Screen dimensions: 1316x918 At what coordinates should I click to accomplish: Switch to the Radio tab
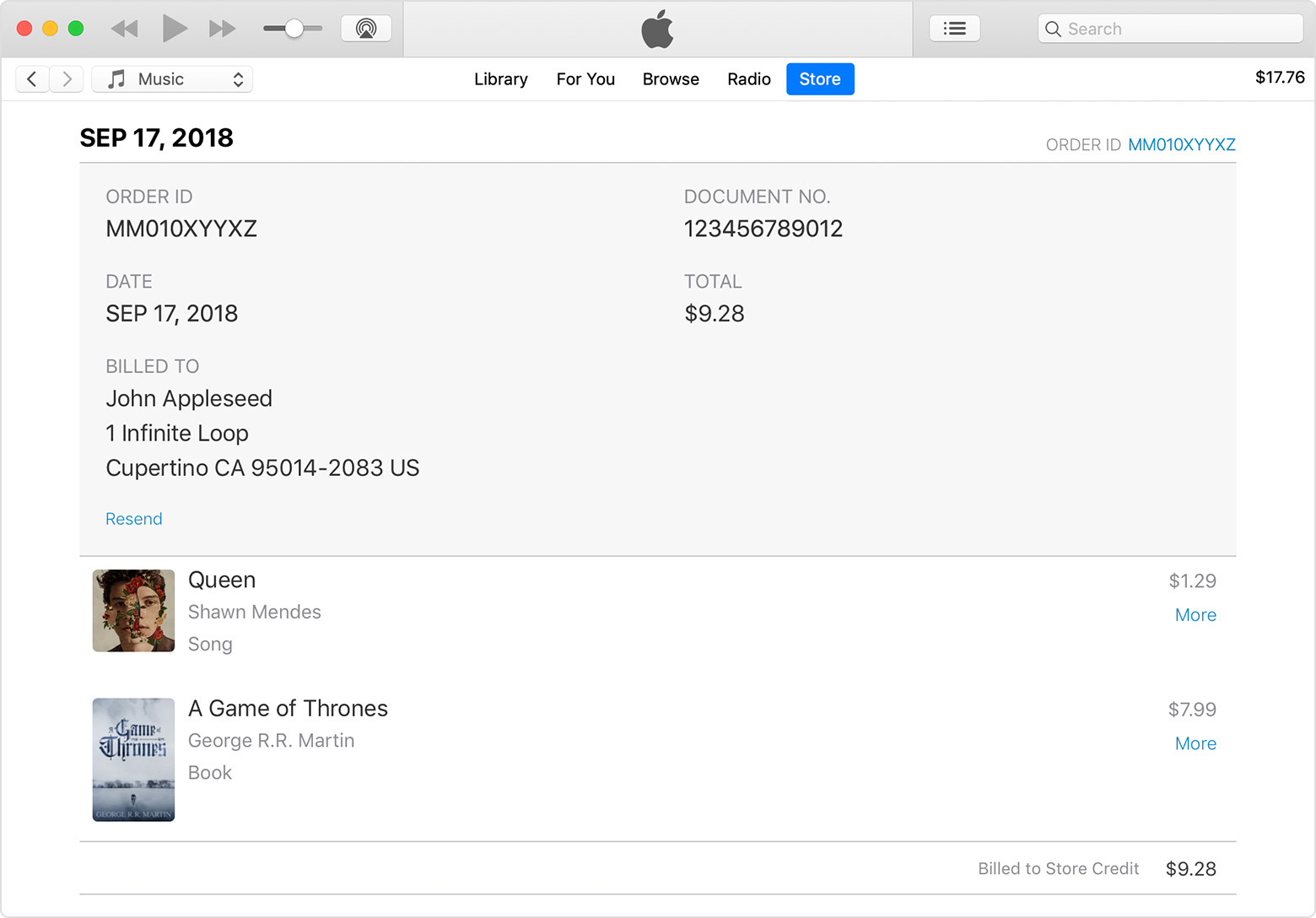[749, 79]
